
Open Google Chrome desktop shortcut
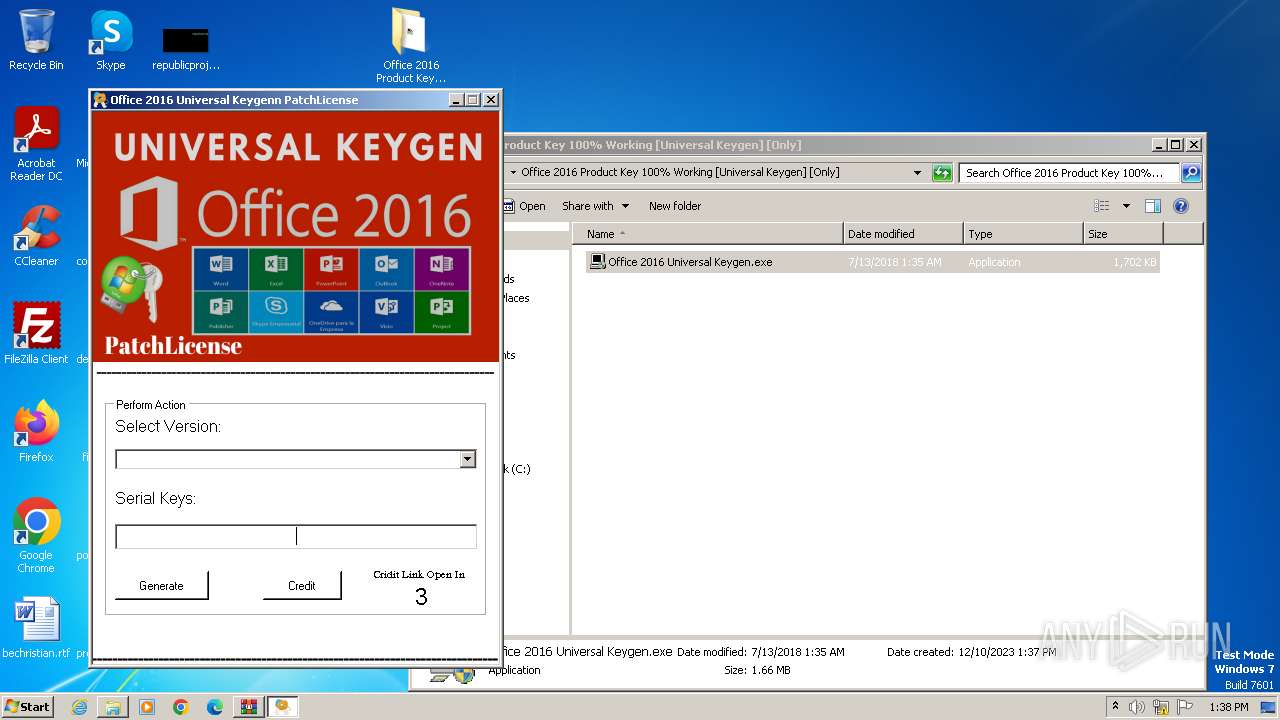coord(36,536)
